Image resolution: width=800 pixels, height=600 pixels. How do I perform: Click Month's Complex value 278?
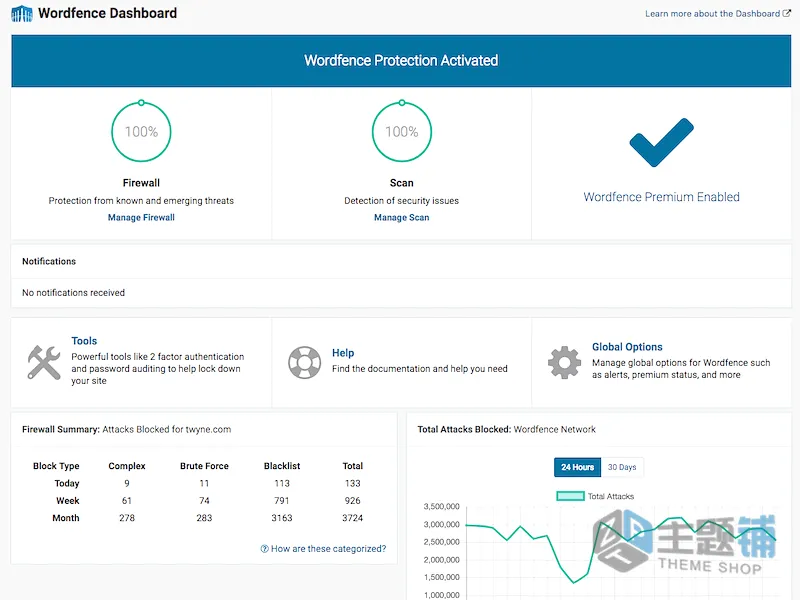click(x=127, y=518)
